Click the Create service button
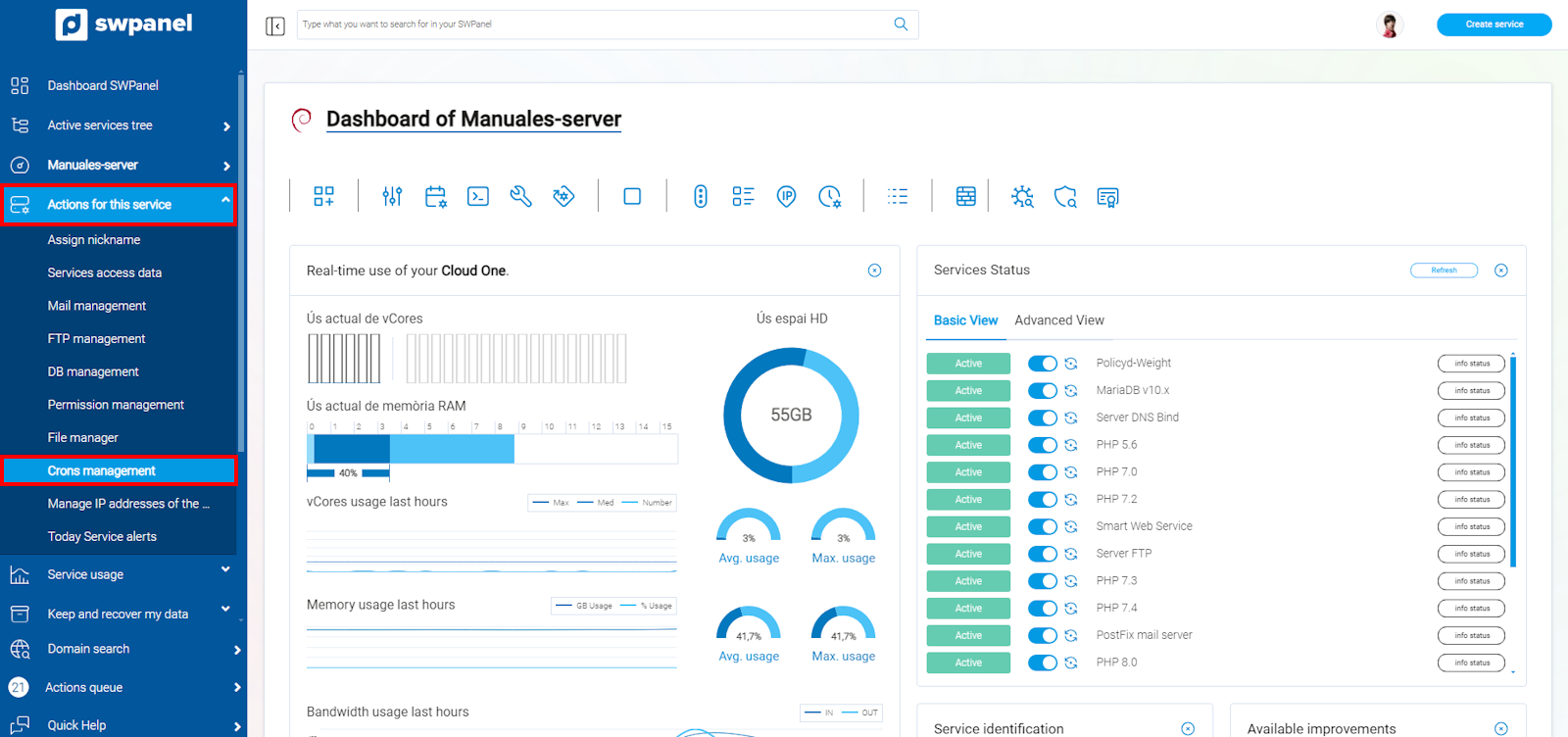 coord(1494,25)
